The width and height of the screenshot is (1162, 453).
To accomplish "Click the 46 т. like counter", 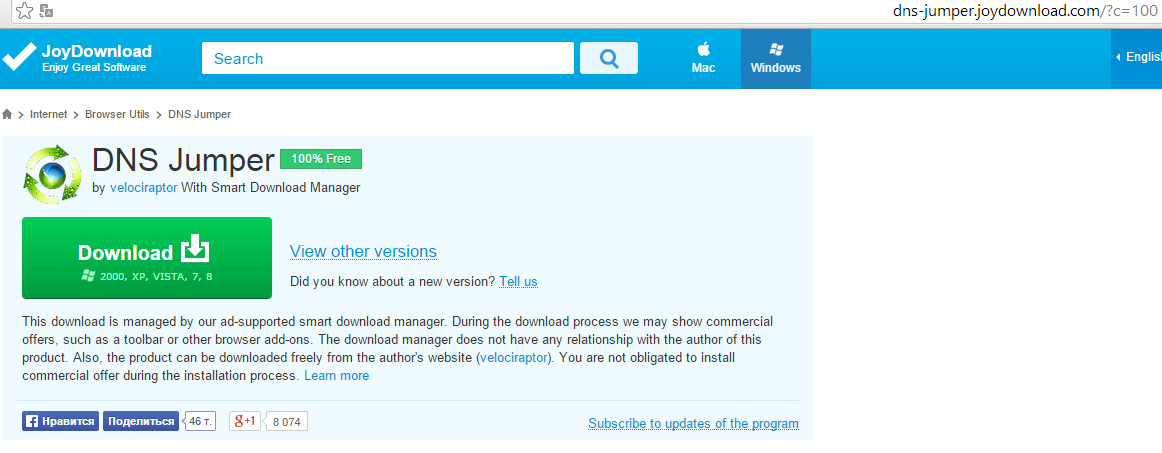I will click(x=199, y=421).
